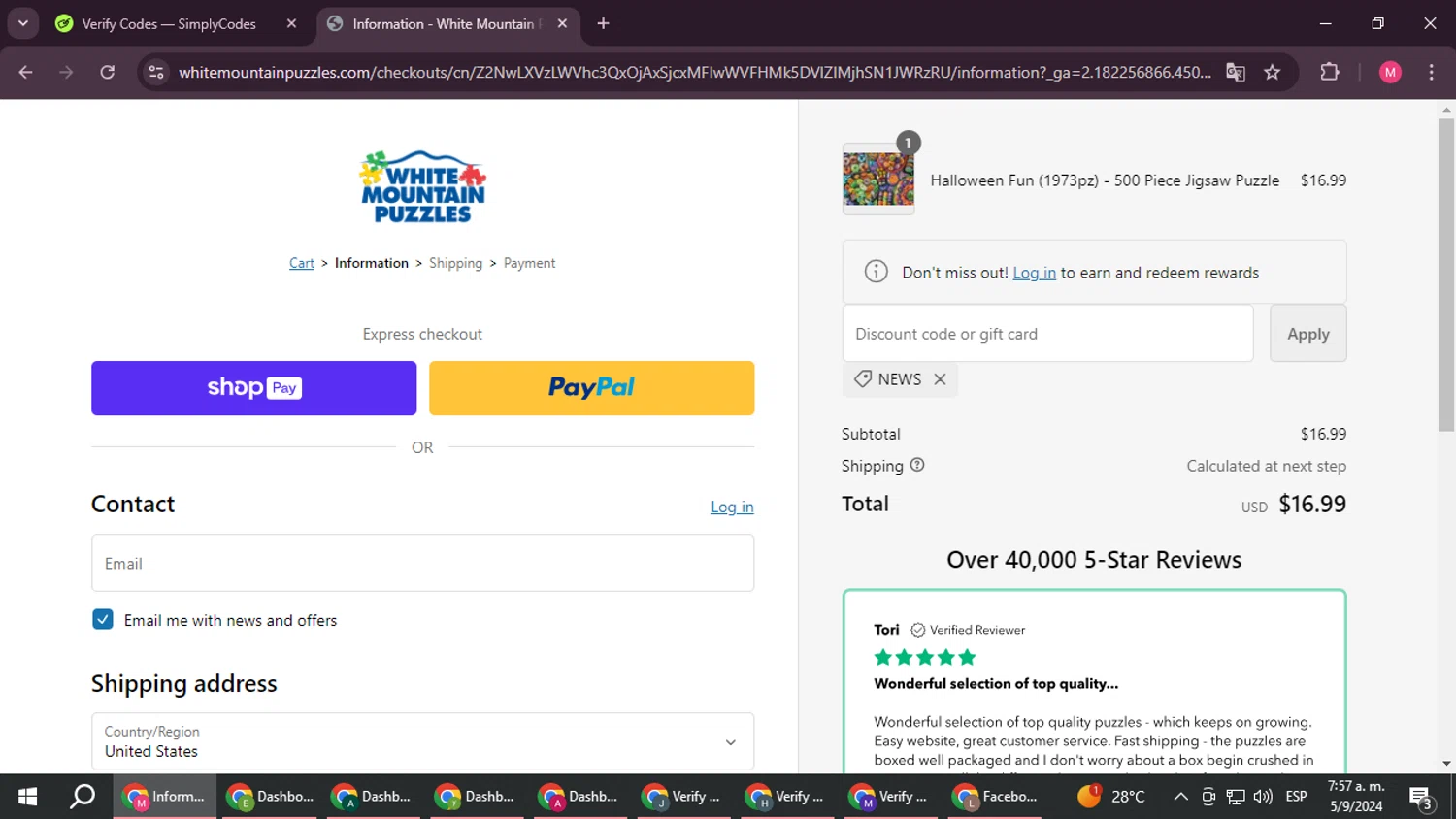Expand the Country/Region dropdown

[x=422, y=741]
